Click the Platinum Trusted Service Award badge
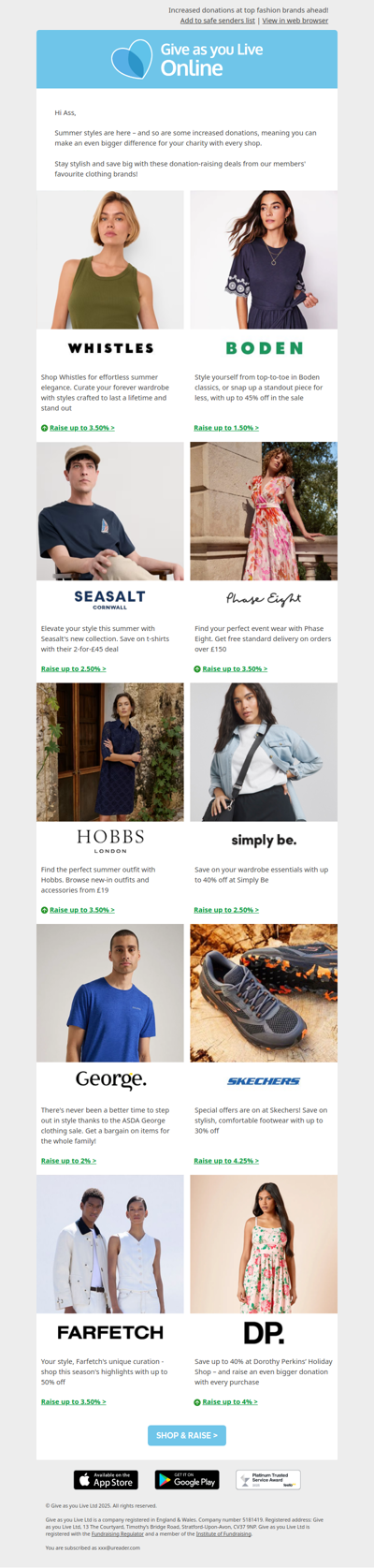Viewport: 374px width, 1568px height. (x=268, y=1479)
